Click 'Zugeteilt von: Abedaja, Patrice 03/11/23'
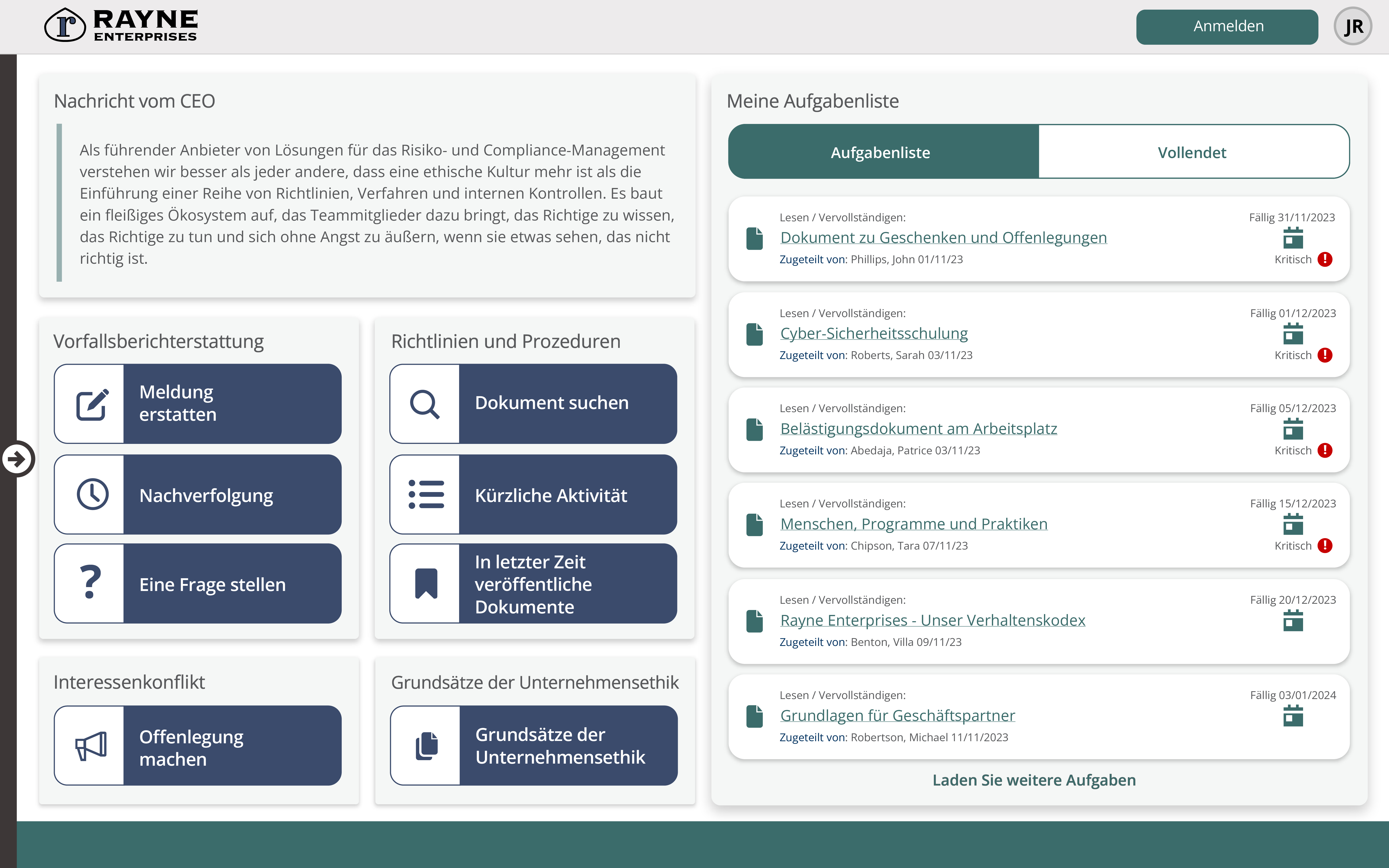Image resolution: width=1389 pixels, height=868 pixels. (x=879, y=451)
